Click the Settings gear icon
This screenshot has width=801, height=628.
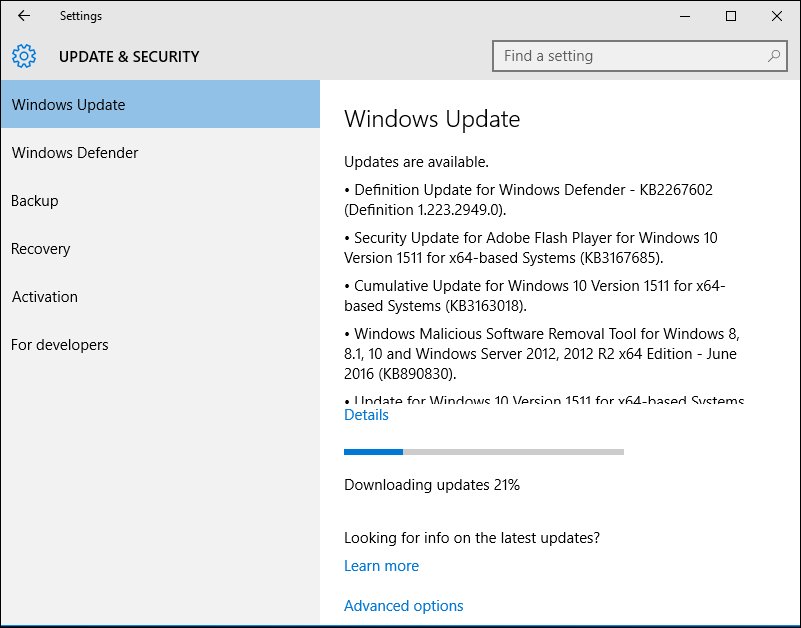pyautogui.click(x=24, y=56)
